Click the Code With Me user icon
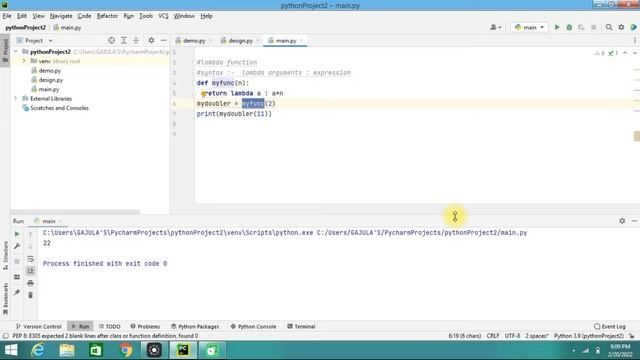 click(x=495, y=27)
